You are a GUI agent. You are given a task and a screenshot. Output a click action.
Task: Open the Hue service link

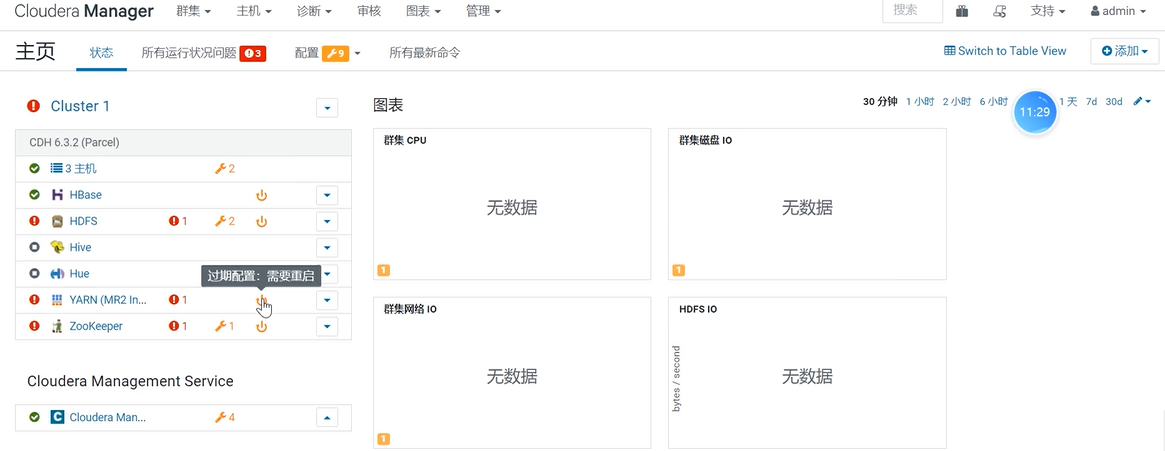click(79, 273)
